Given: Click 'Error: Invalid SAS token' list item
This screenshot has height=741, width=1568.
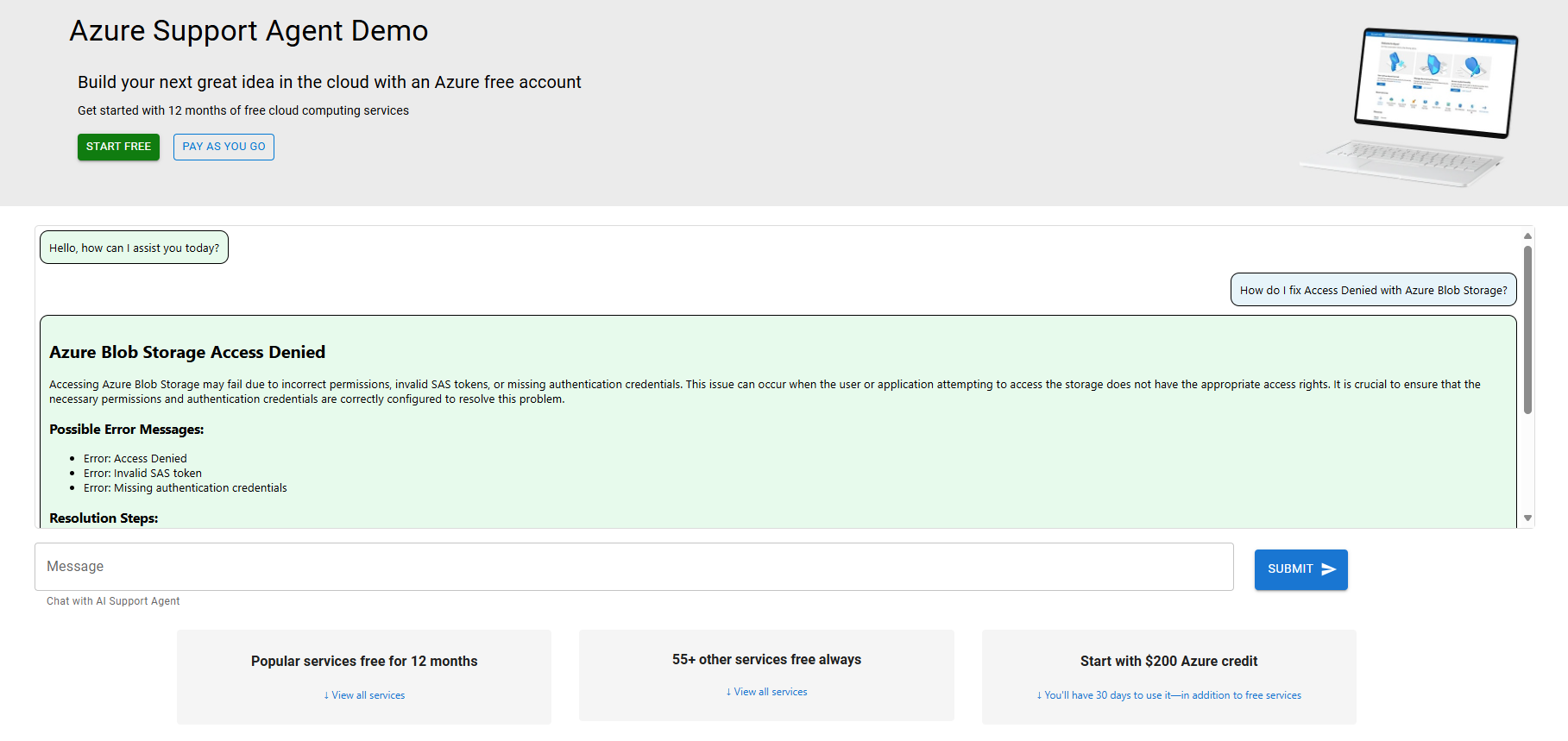Looking at the screenshot, I should point(142,474).
